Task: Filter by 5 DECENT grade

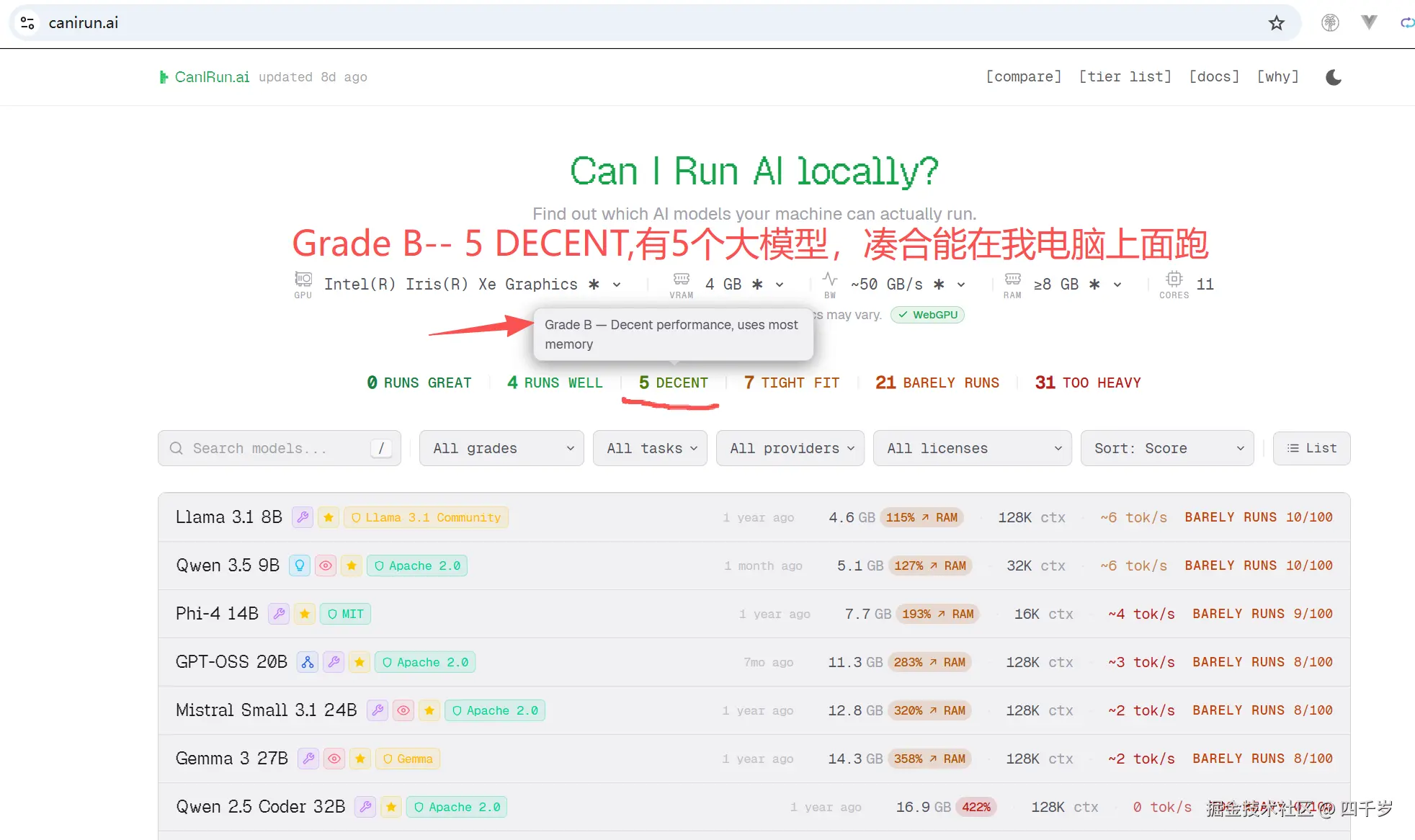Action: (673, 383)
